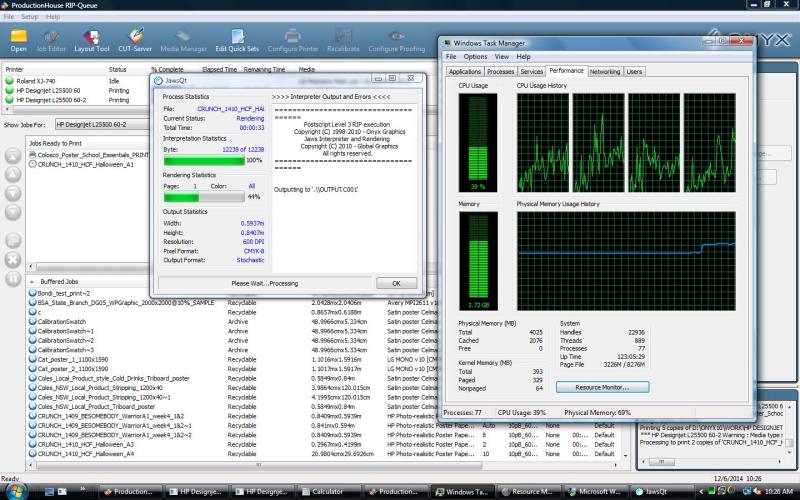The height and width of the screenshot is (500, 800).
Task: Open CUT-Server from the toolbar
Action: click(x=135, y=40)
